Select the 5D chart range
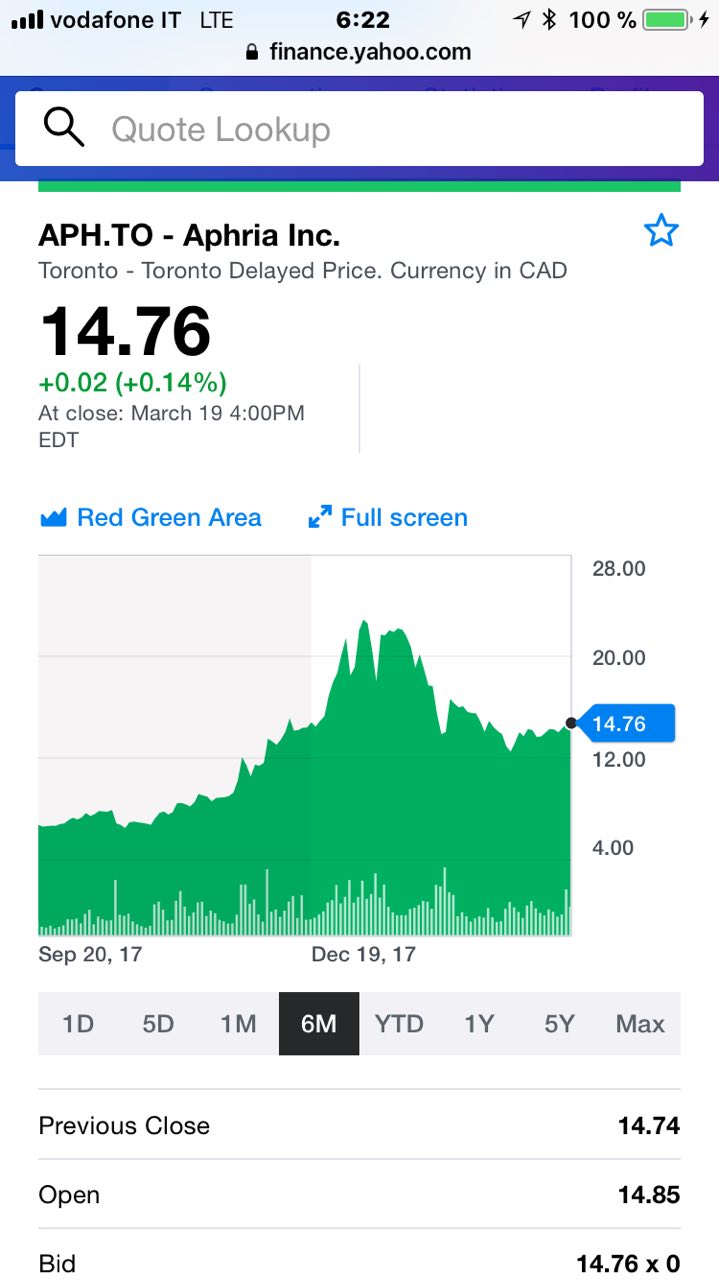The height and width of the screenshot is (1280, 719). point(158,1024)
